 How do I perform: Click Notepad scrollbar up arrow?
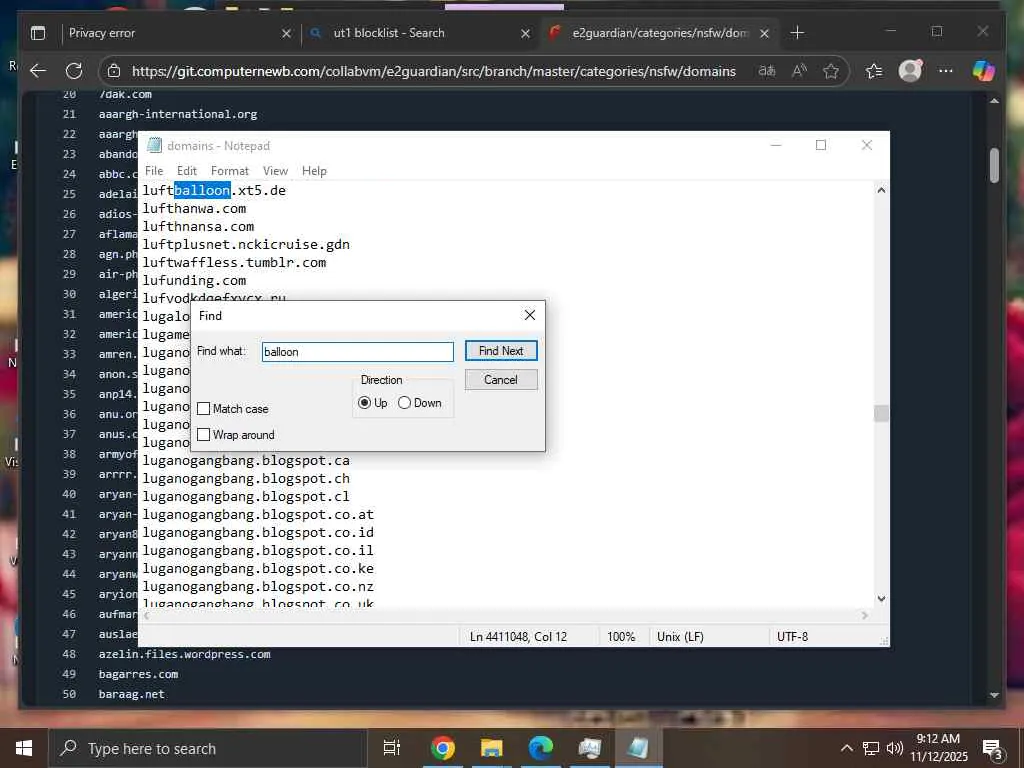tap(881, 191)
